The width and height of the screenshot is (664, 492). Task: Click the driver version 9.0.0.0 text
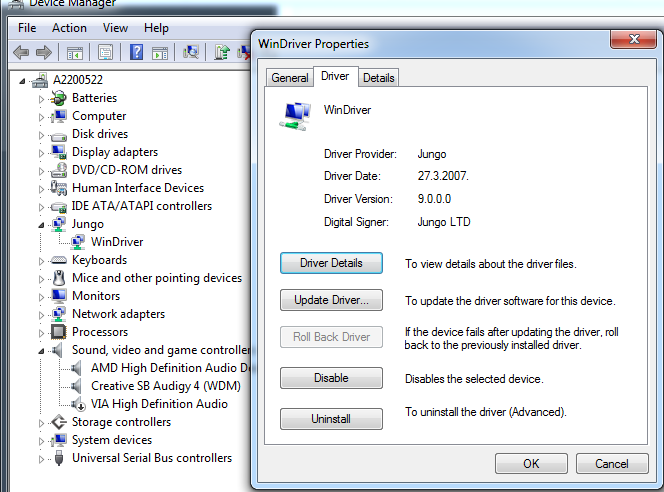434,199
